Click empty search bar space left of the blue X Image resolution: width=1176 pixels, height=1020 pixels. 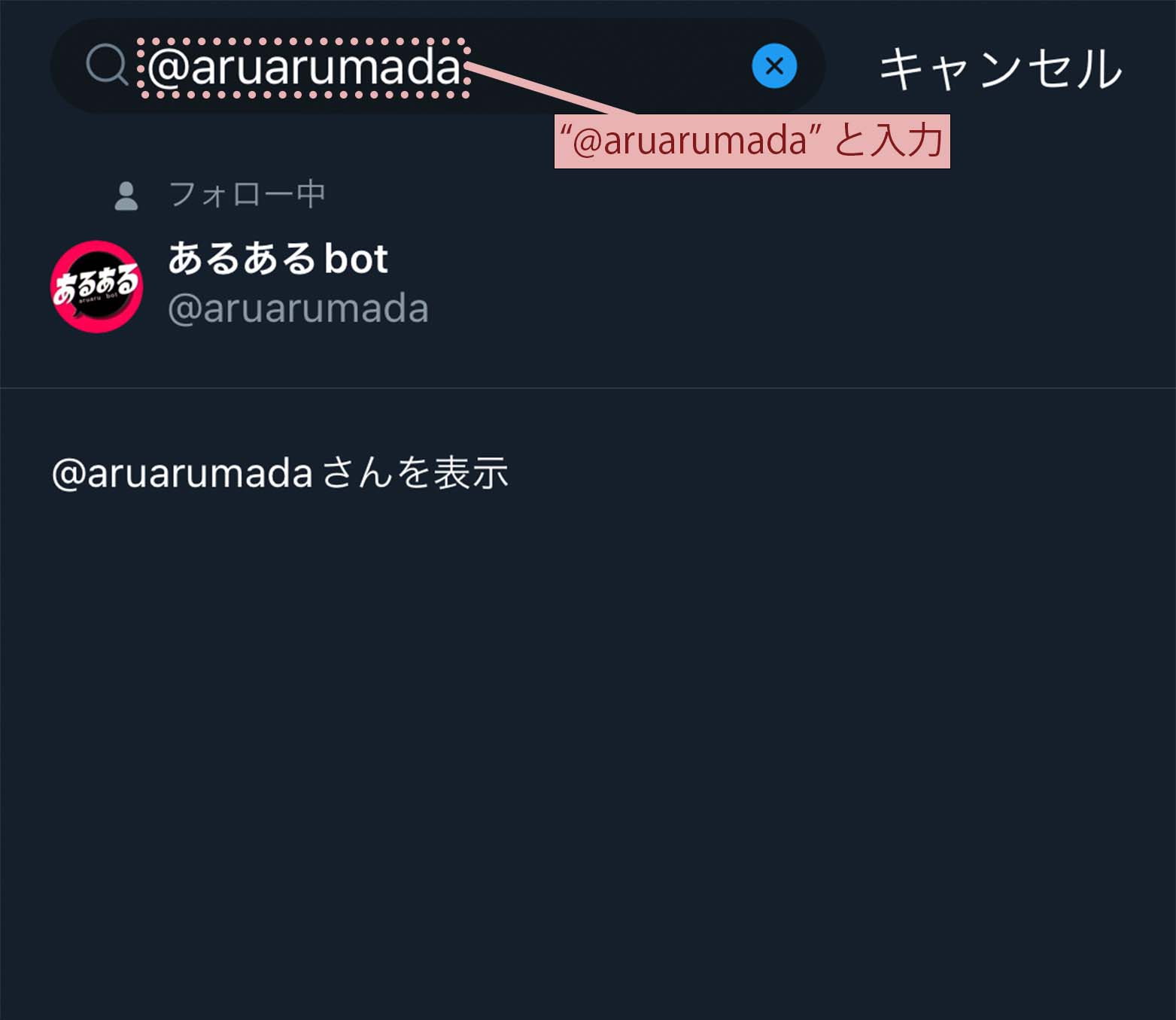[x=609, y=66]
